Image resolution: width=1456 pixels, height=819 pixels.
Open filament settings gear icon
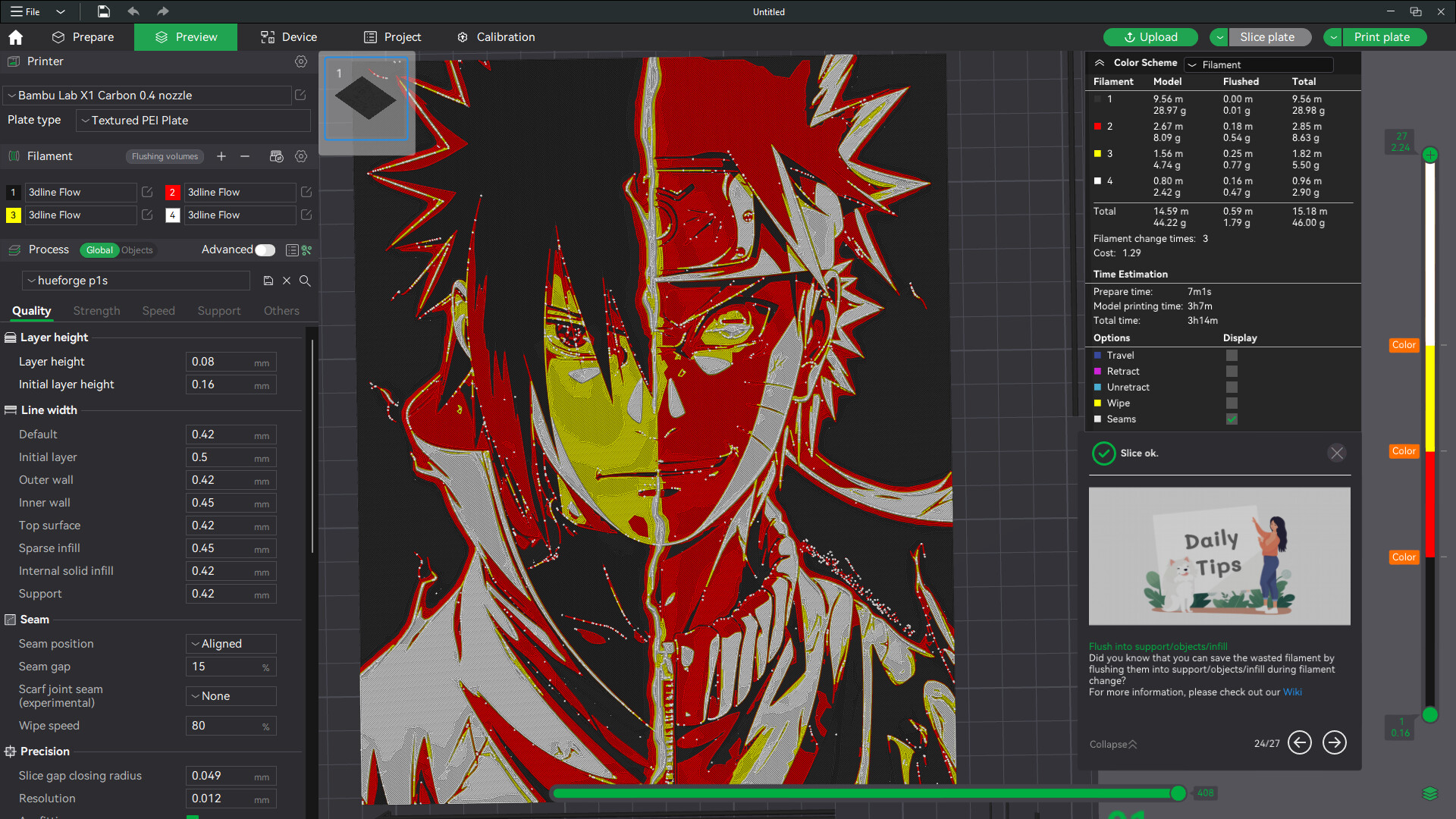coord(301,156)
